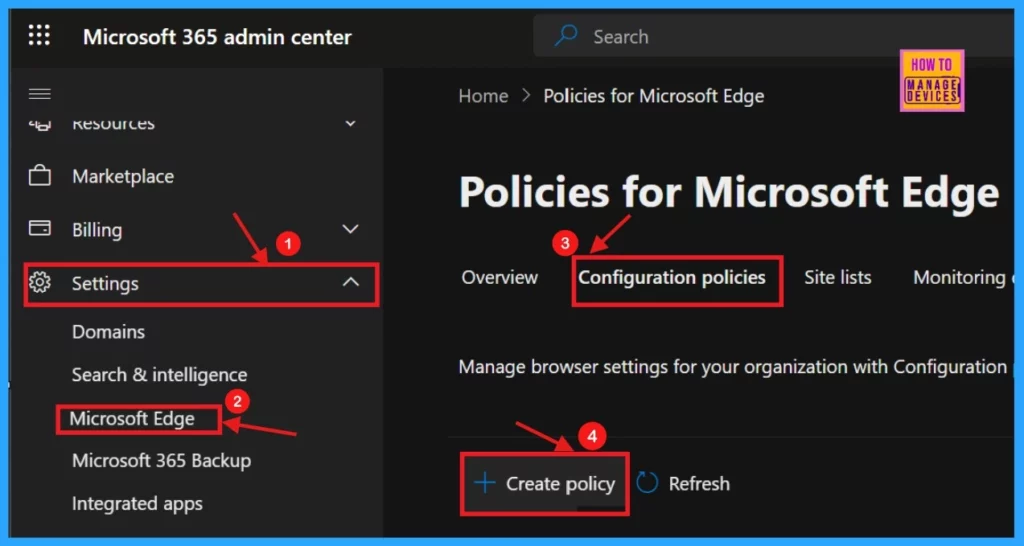
Task: Click the Microsoft 365 admin center title
Action: [217, 37]
